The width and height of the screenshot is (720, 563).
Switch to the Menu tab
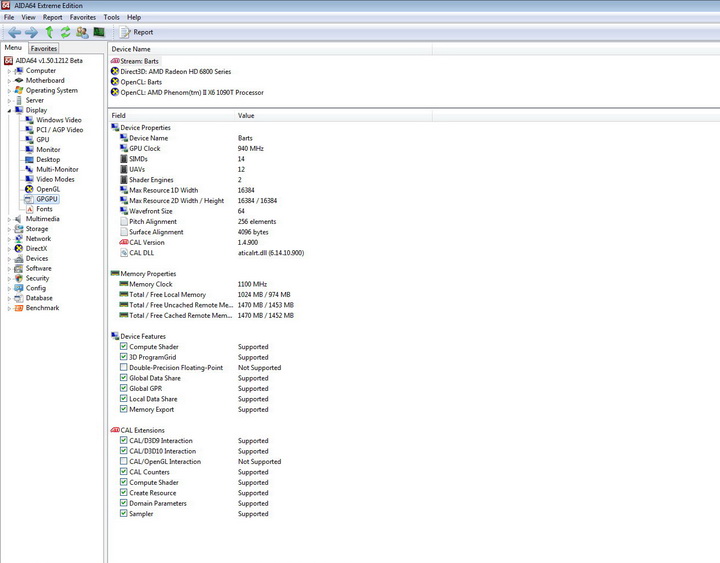tap(13, 47)
